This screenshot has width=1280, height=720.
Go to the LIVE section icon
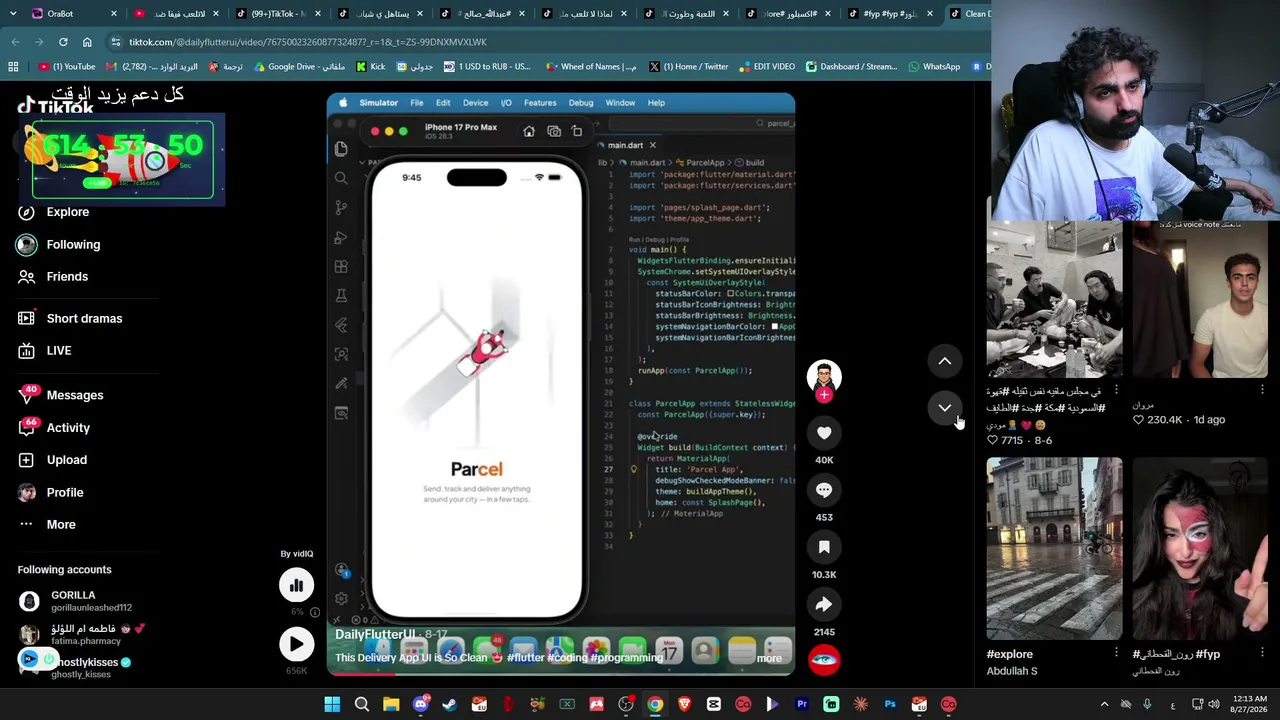(27, 350)
